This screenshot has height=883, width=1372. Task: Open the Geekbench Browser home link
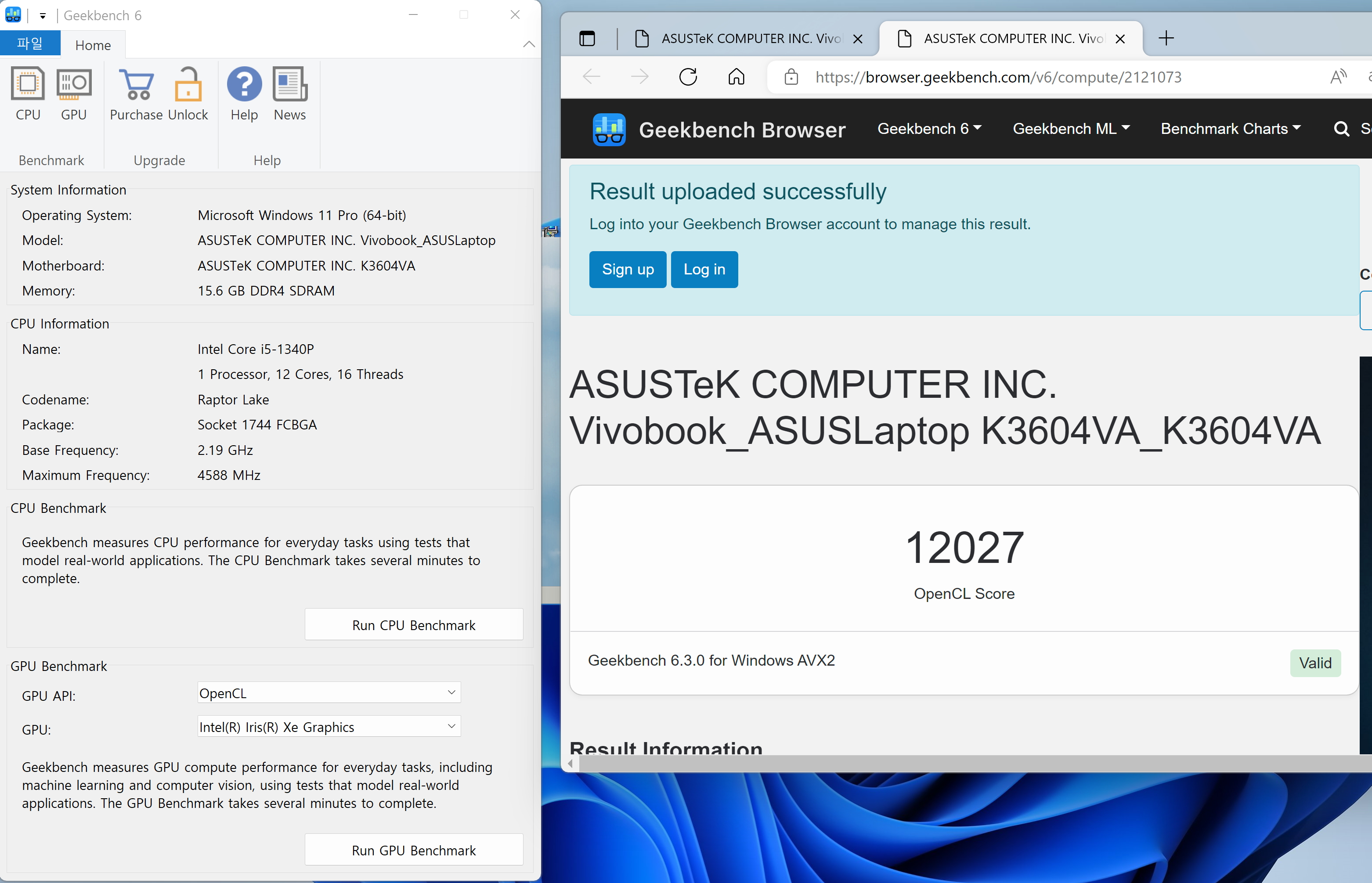[x=742, y=130]
